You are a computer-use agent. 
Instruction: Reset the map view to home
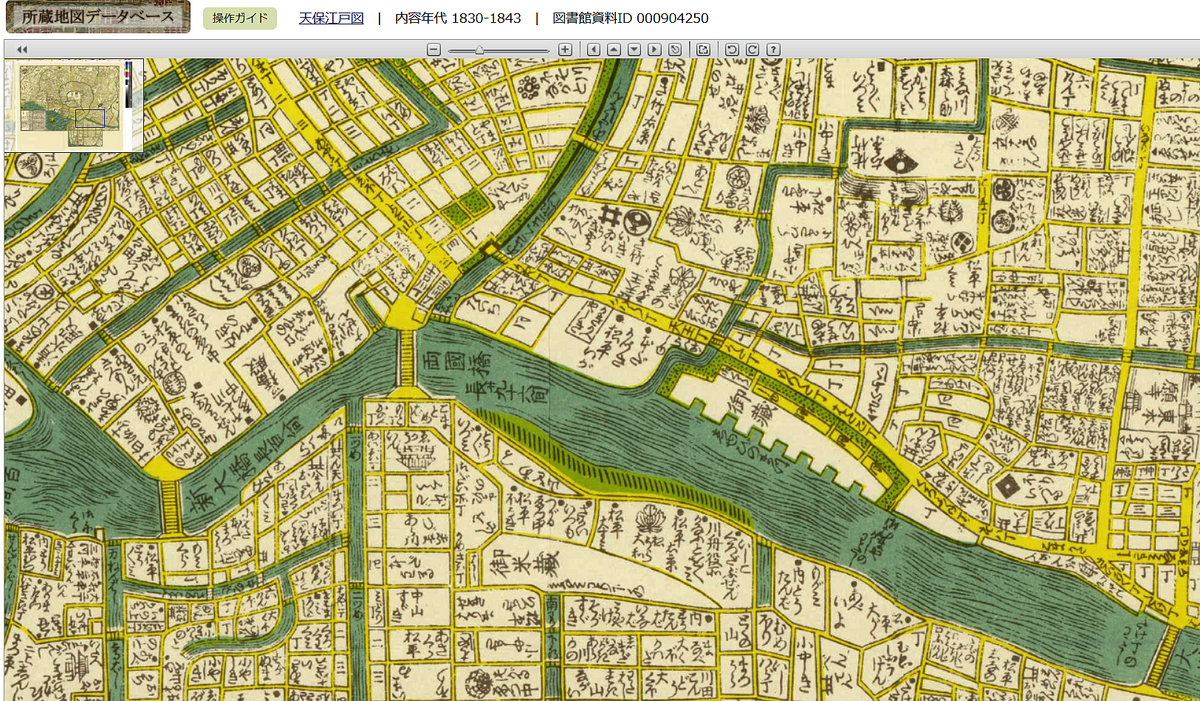(x=675, y=49)
